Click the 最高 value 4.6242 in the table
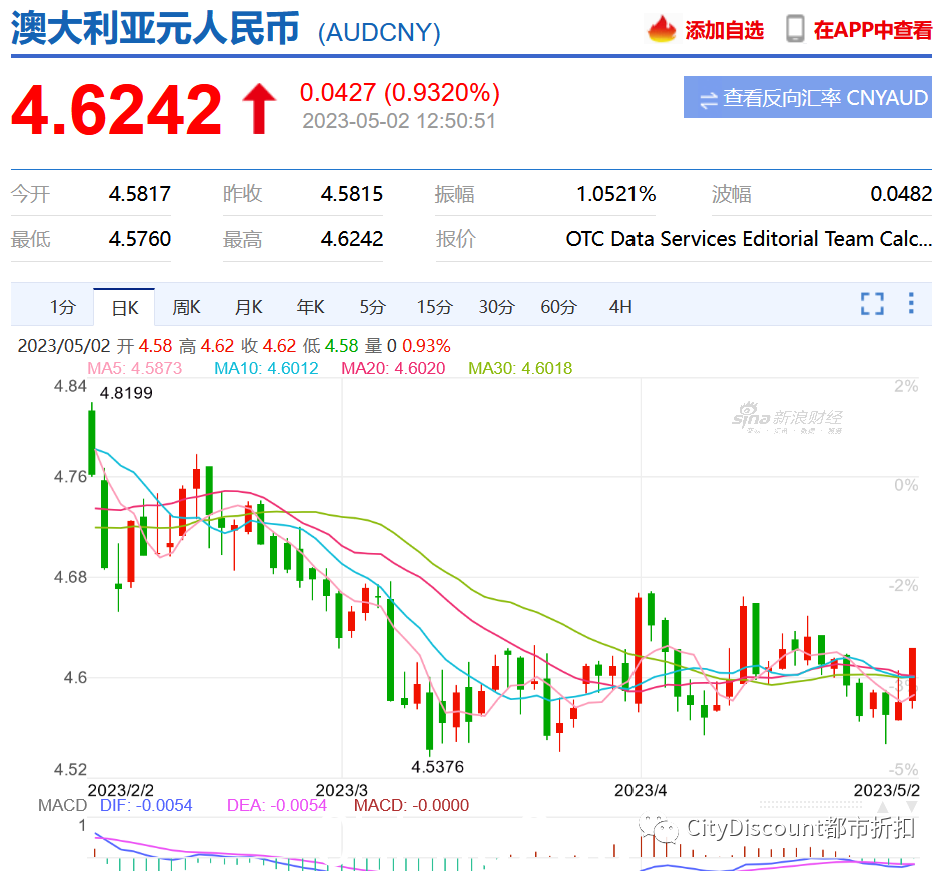 click(352, 239)
